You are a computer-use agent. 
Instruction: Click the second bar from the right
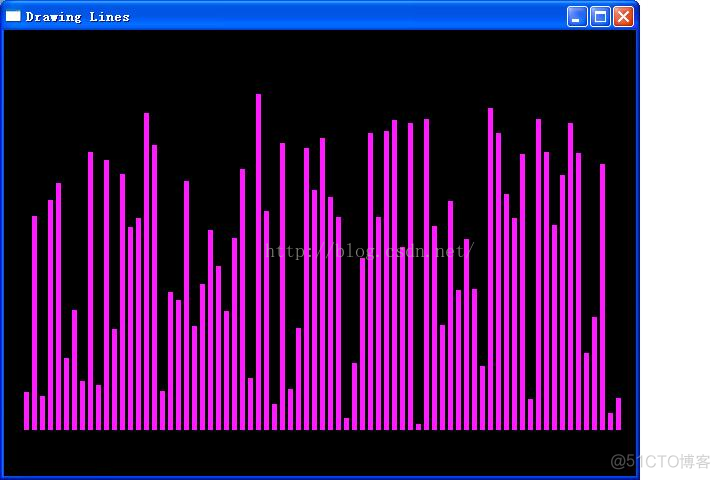(610, 421)
